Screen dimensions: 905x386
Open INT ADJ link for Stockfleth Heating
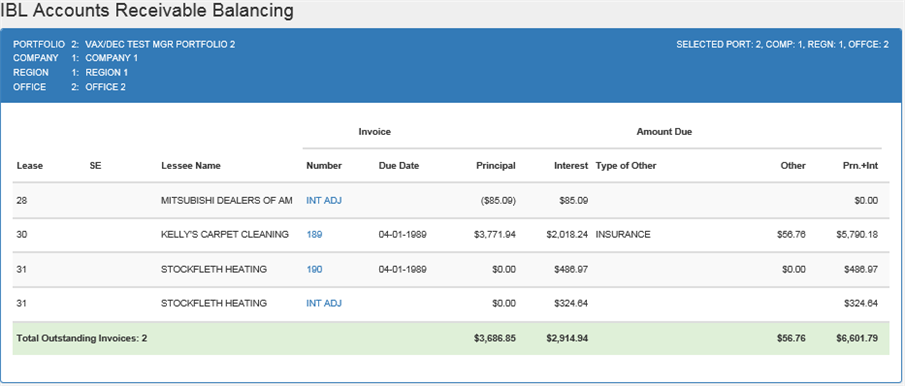(324, 303)
